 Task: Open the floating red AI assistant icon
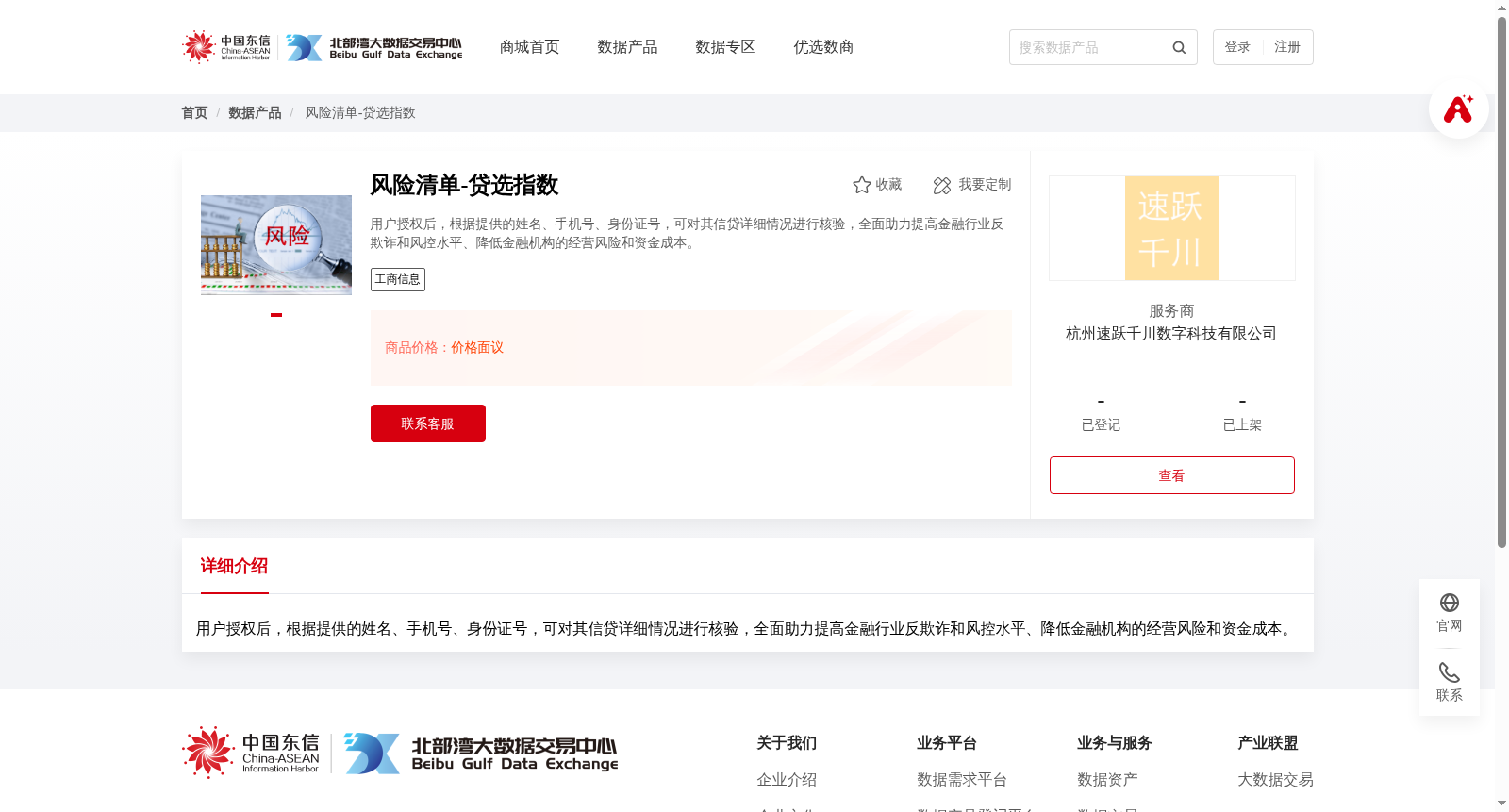click(1458, 108)
